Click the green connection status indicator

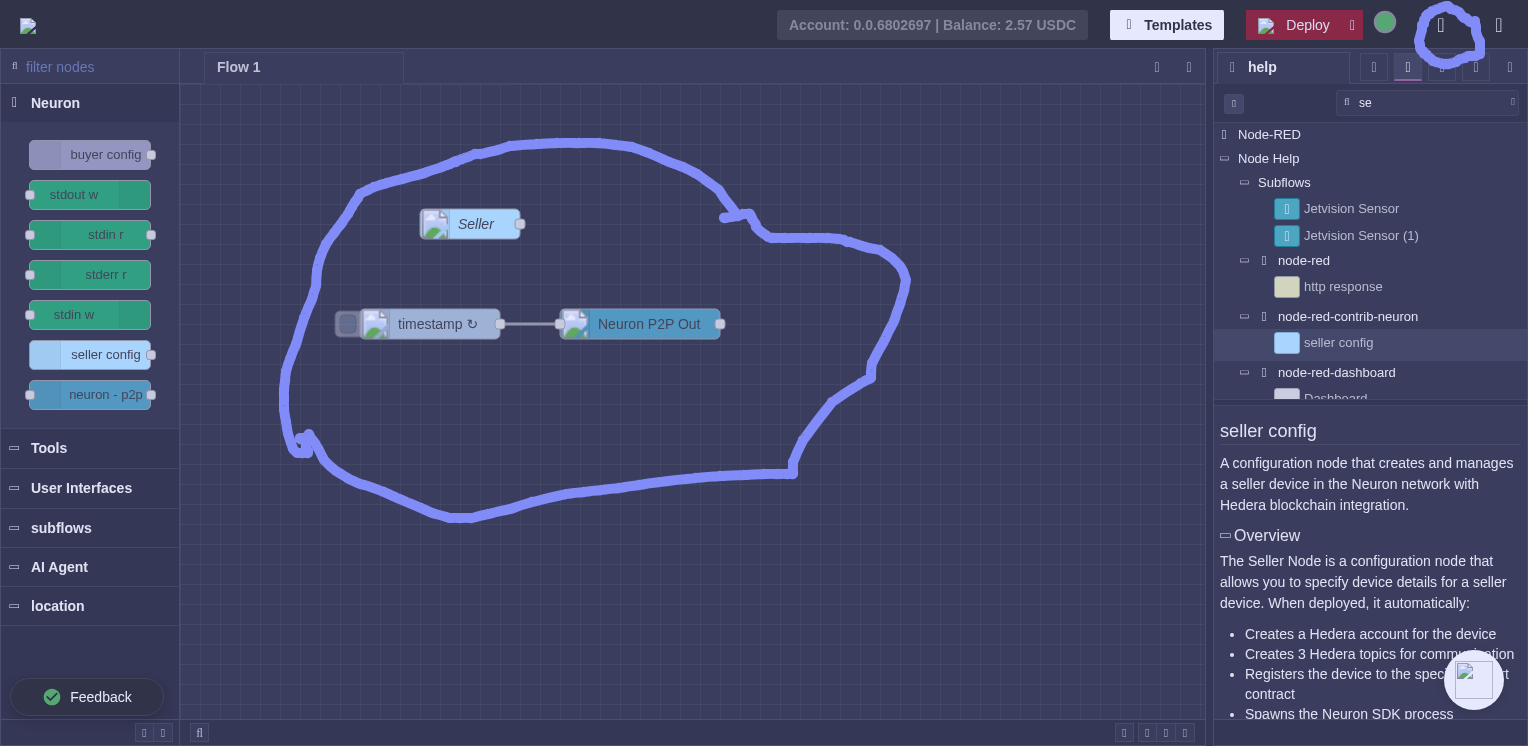click(1385, 22)
